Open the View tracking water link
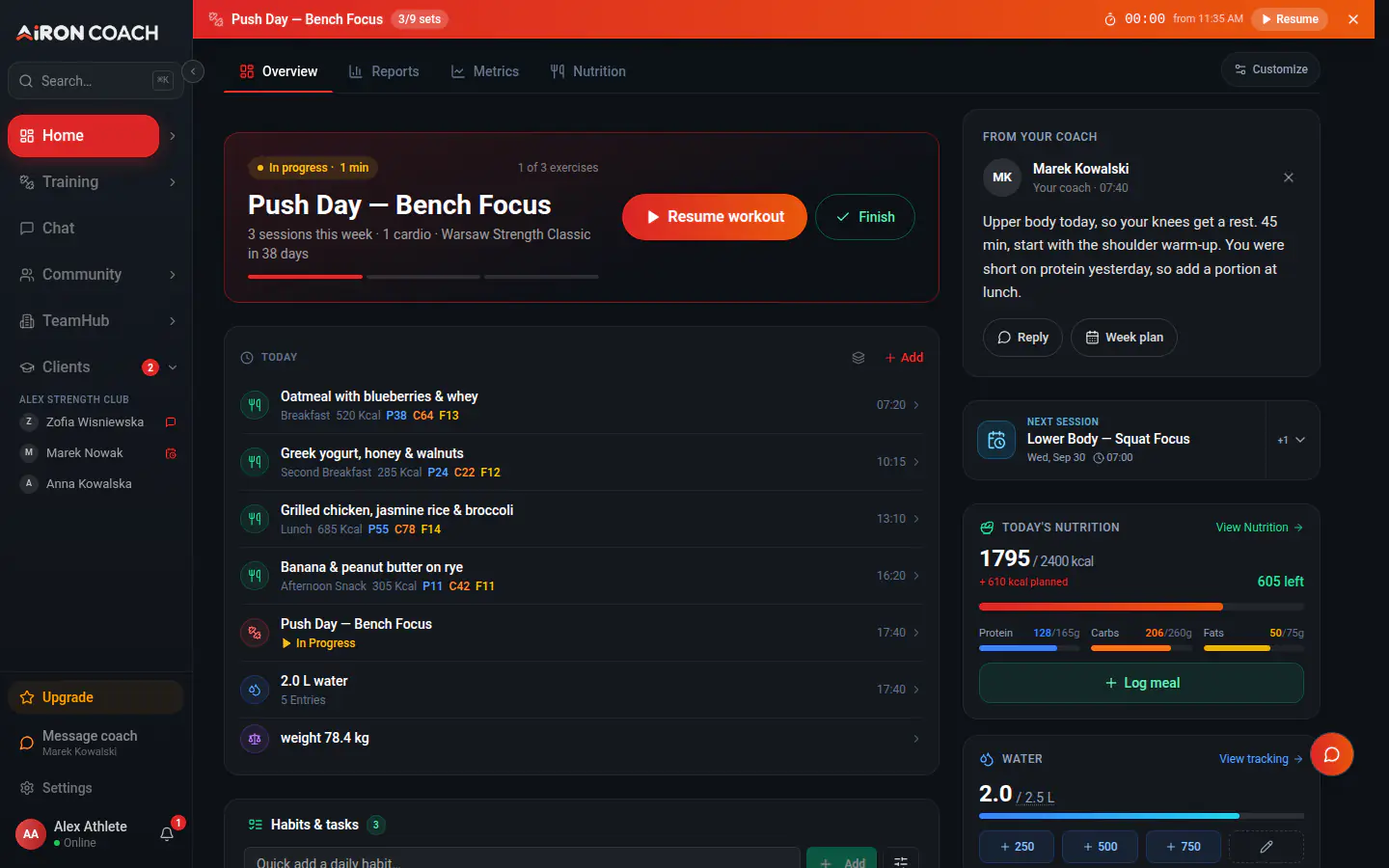The width and height of the screenshot is (1389, 868). [1261, 759]
